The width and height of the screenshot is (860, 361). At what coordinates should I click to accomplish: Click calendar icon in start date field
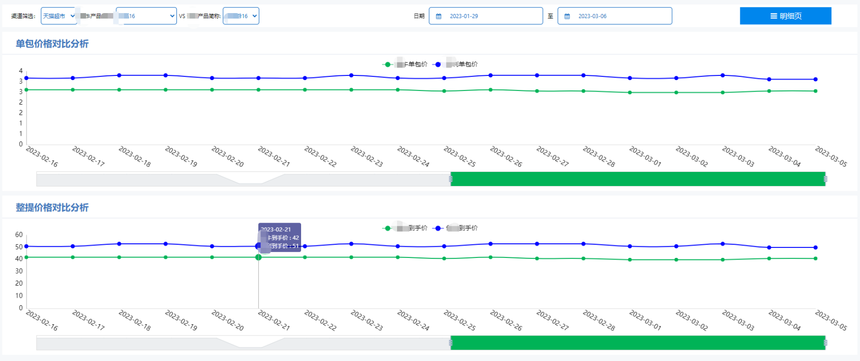click(x=438, y=16)
